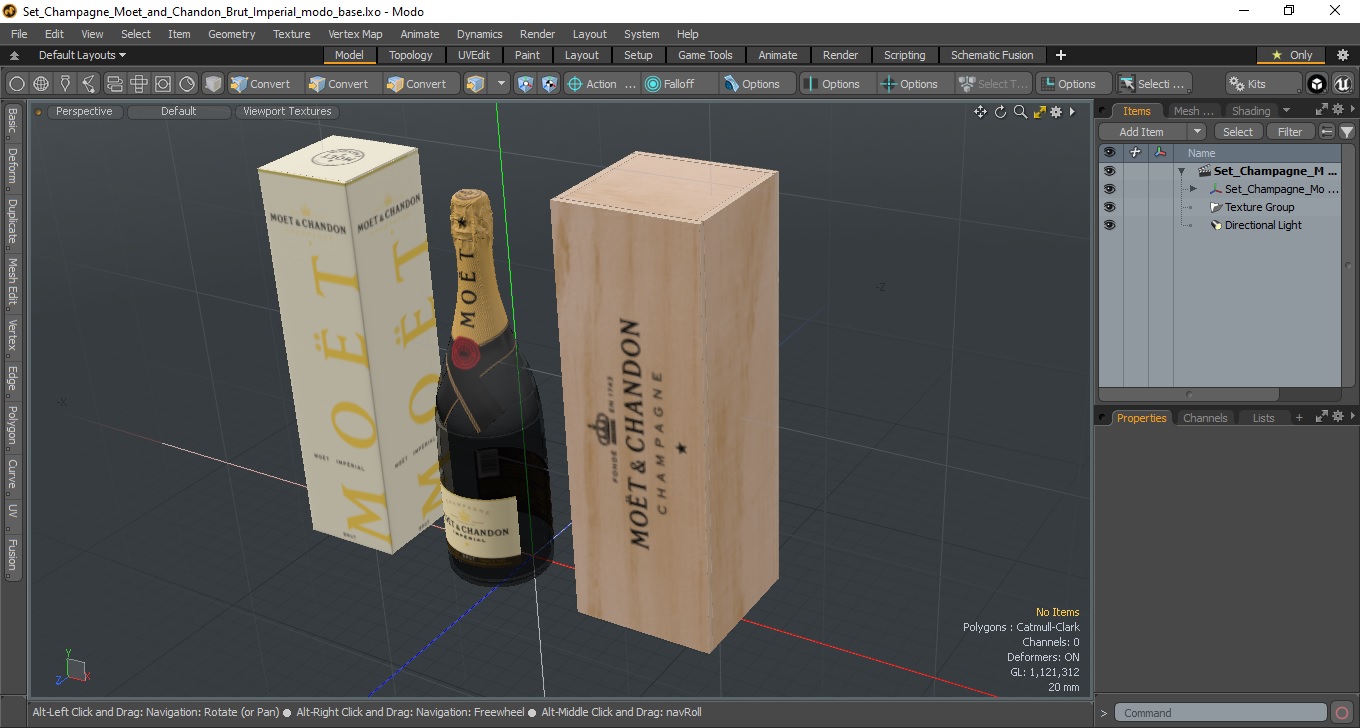Open the Default Layouts dropdown
Viewport: 1360px width, 728px height.
coord(82,55)
